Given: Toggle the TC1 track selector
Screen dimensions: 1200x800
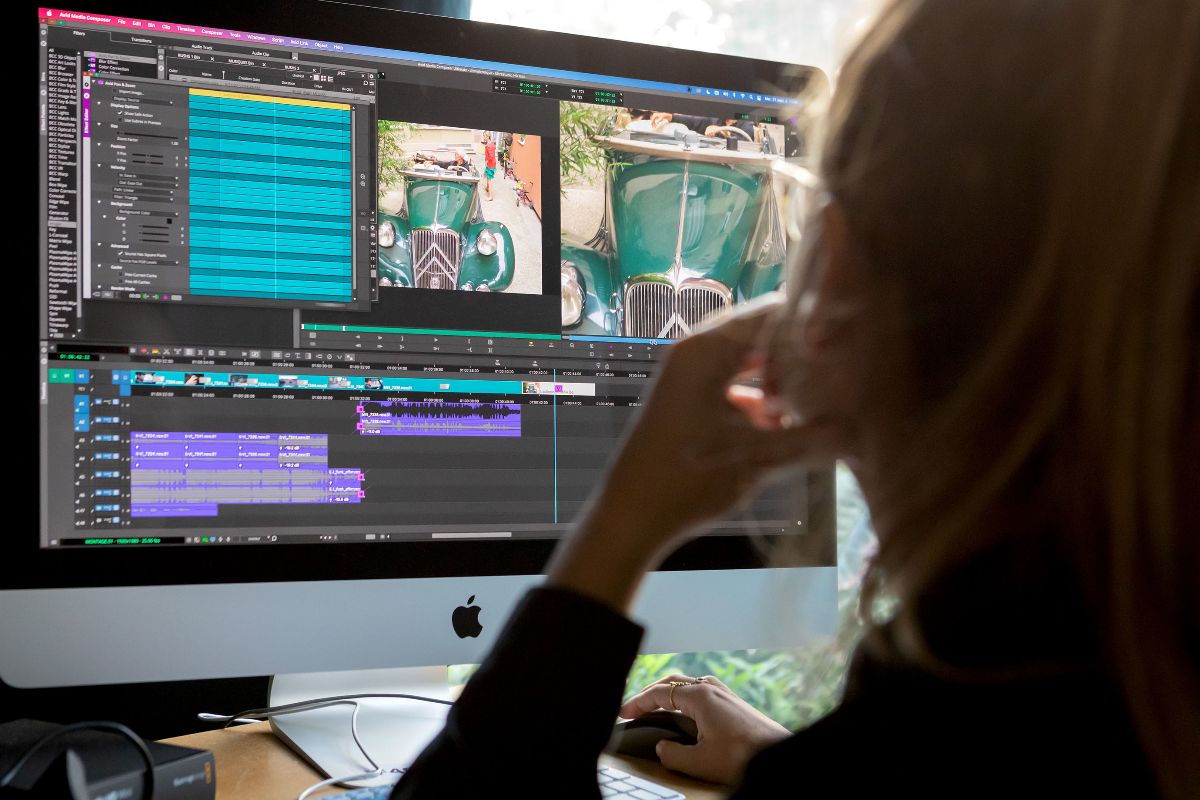Looking at the screenshot, I should (82, 389).
